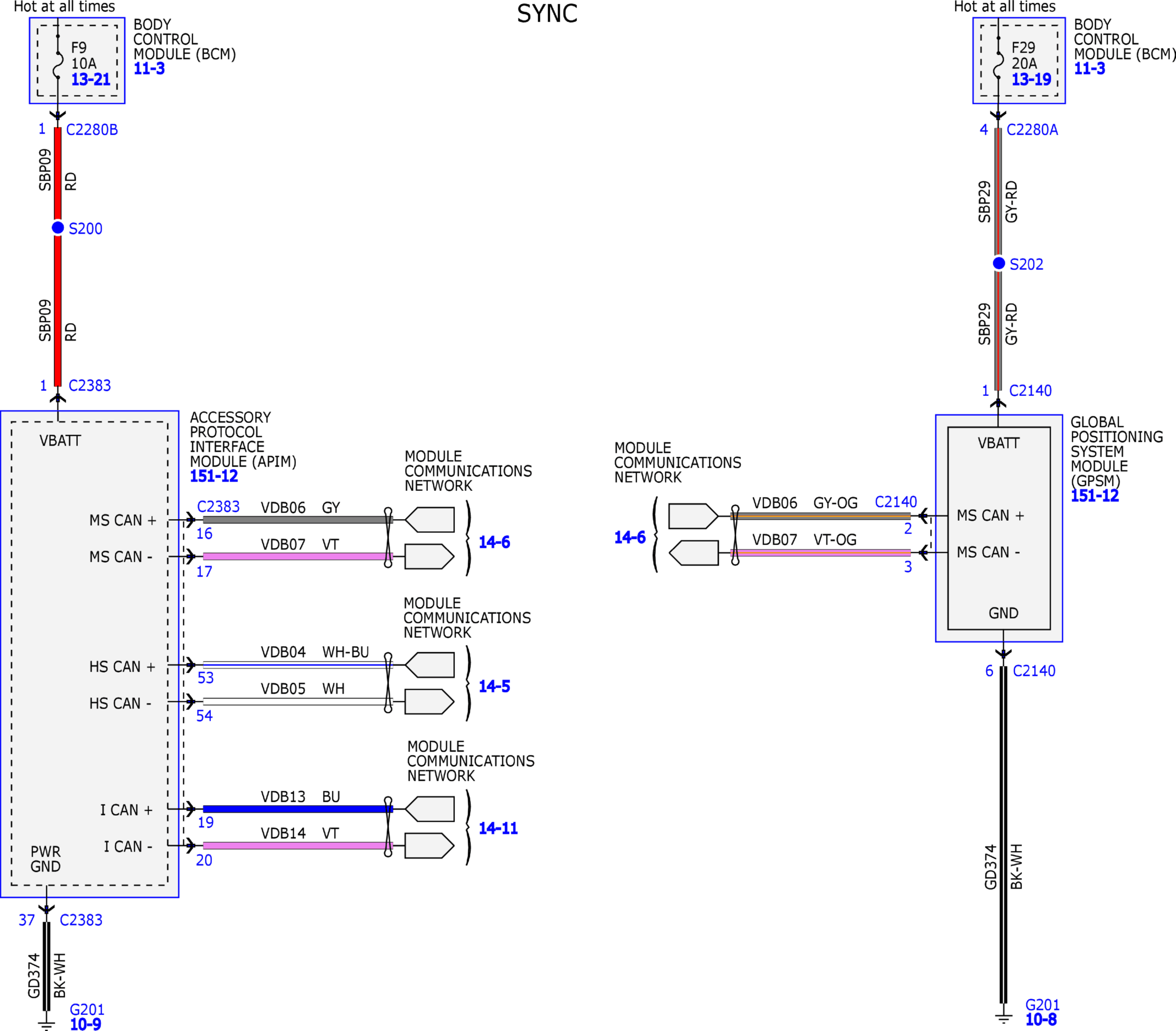Select the I CAN - pin label
Viewport: 1176px width, 1031px height.
[x=128, y=847]
